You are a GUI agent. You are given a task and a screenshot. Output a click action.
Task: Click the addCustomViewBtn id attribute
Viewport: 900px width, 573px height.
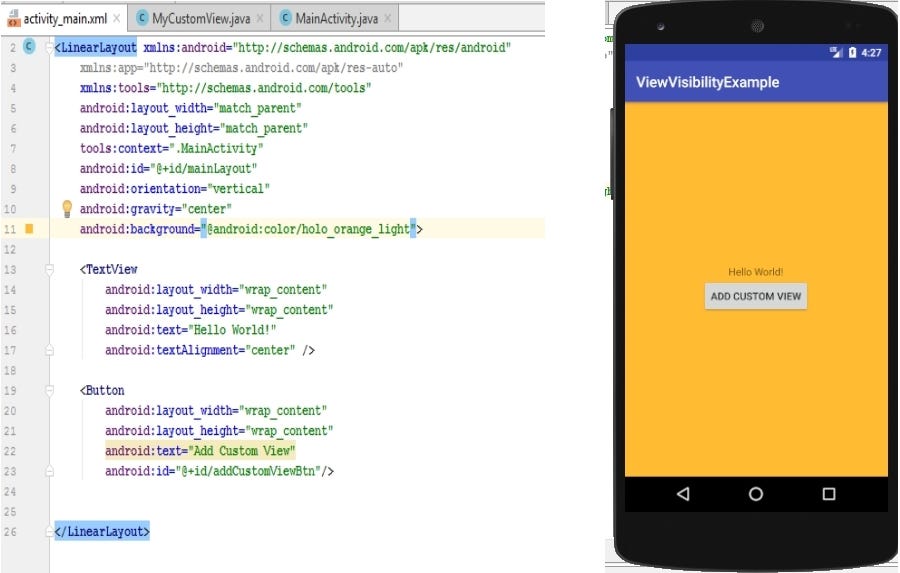coord(212,471)
